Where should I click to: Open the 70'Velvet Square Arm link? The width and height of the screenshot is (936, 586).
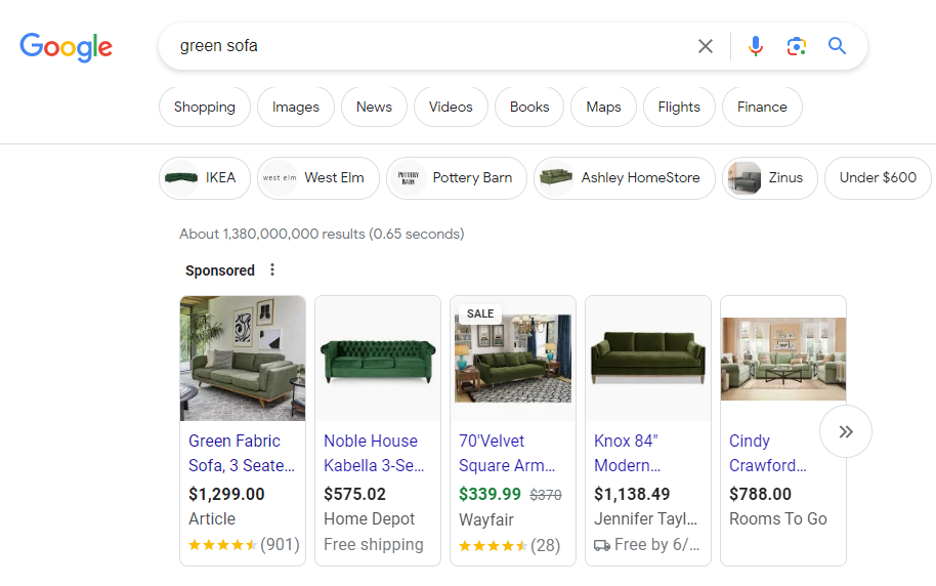pos(507,453)
